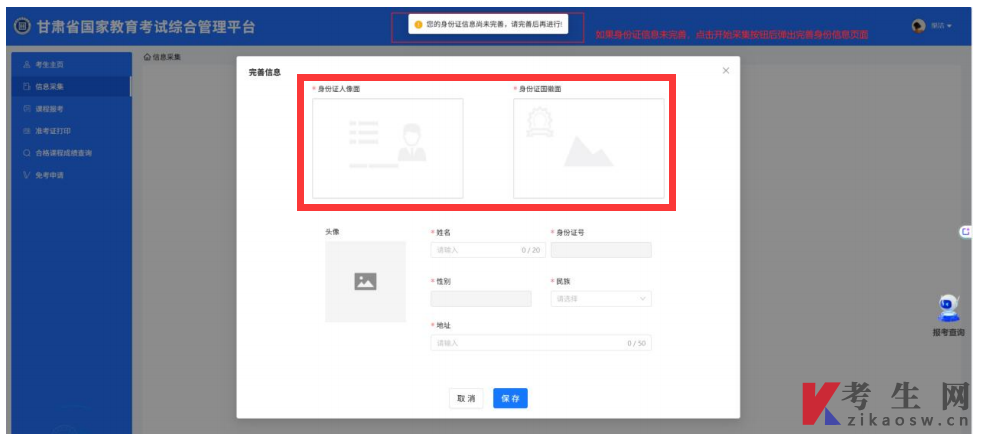The height and width of the screenshot is (439, 984).
Task: Upload the 身份证国徽面 ID emblem image
Action: pyautogui.click(x=589, y=149)
